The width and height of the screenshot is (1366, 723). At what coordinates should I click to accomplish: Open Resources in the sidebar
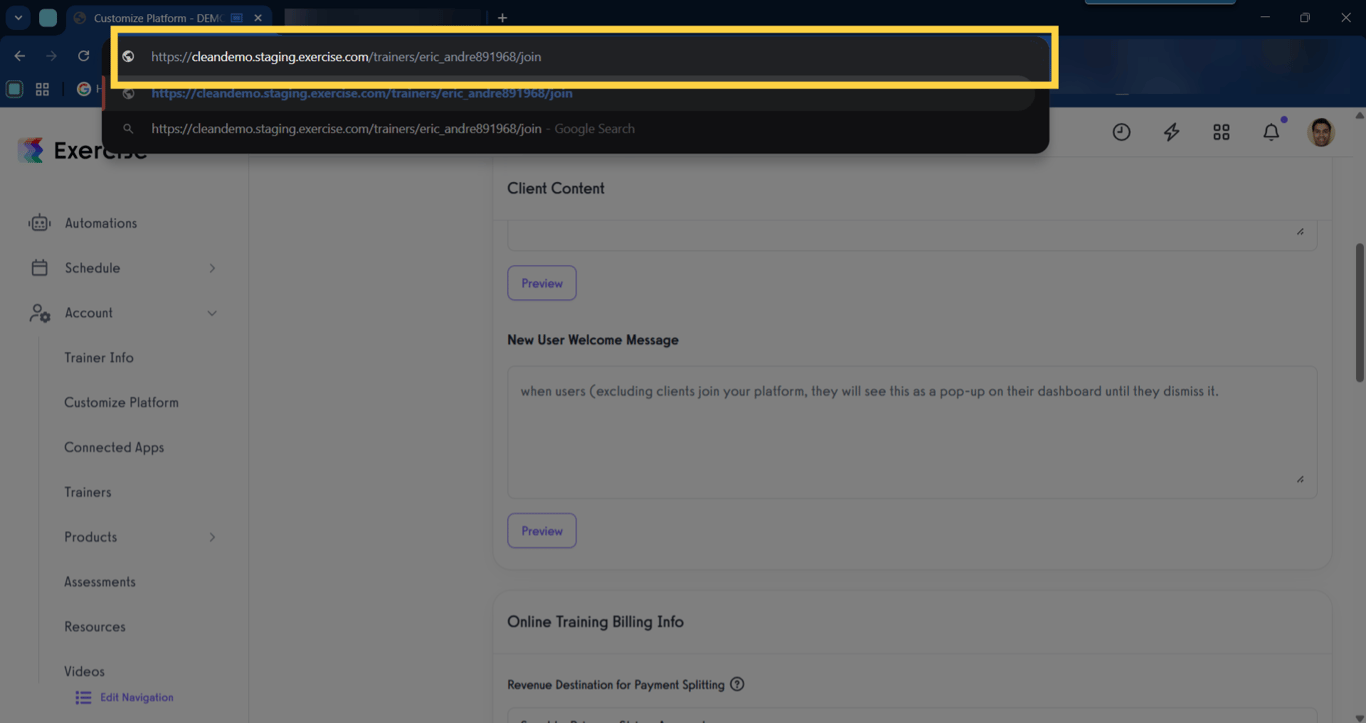pyautogui.click(x=95, y=627)
